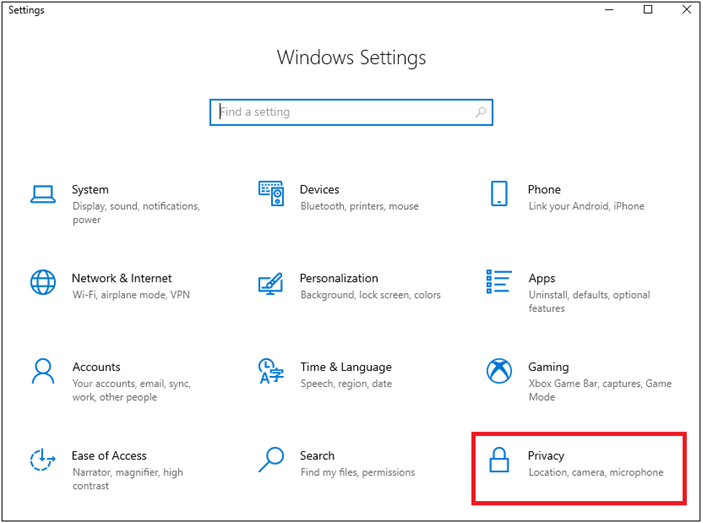Open the Ease of Access icon
Screen dimensions: 703x523
[x=43, y=460]
